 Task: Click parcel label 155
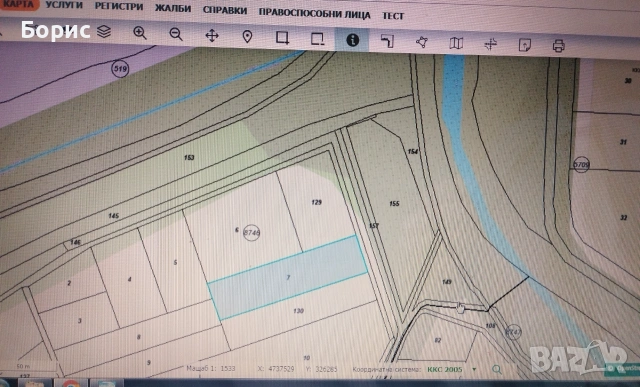[394, 203]
